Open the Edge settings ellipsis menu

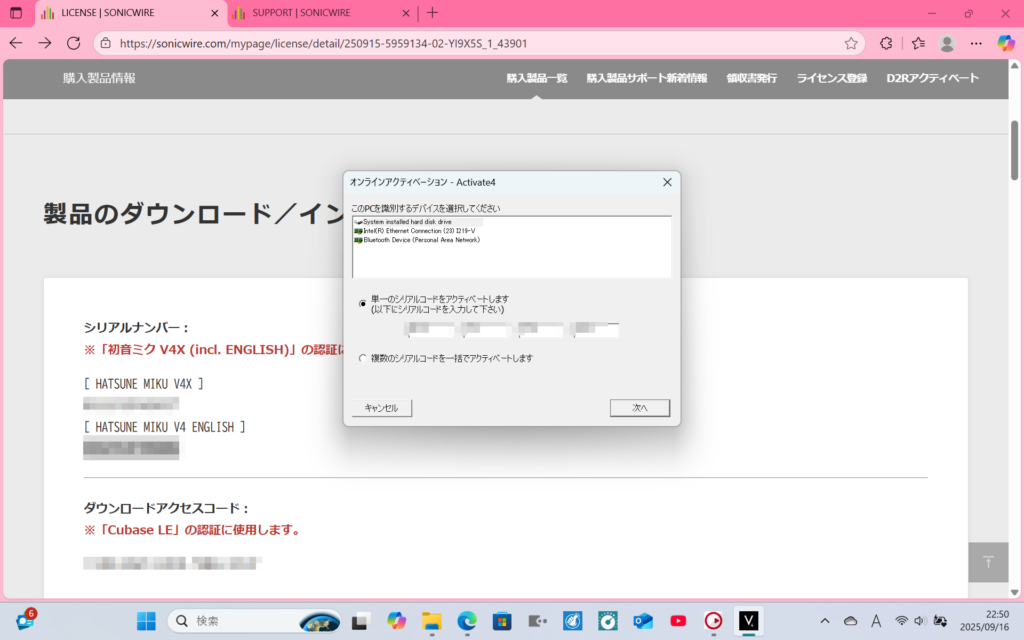click(976, 43)
